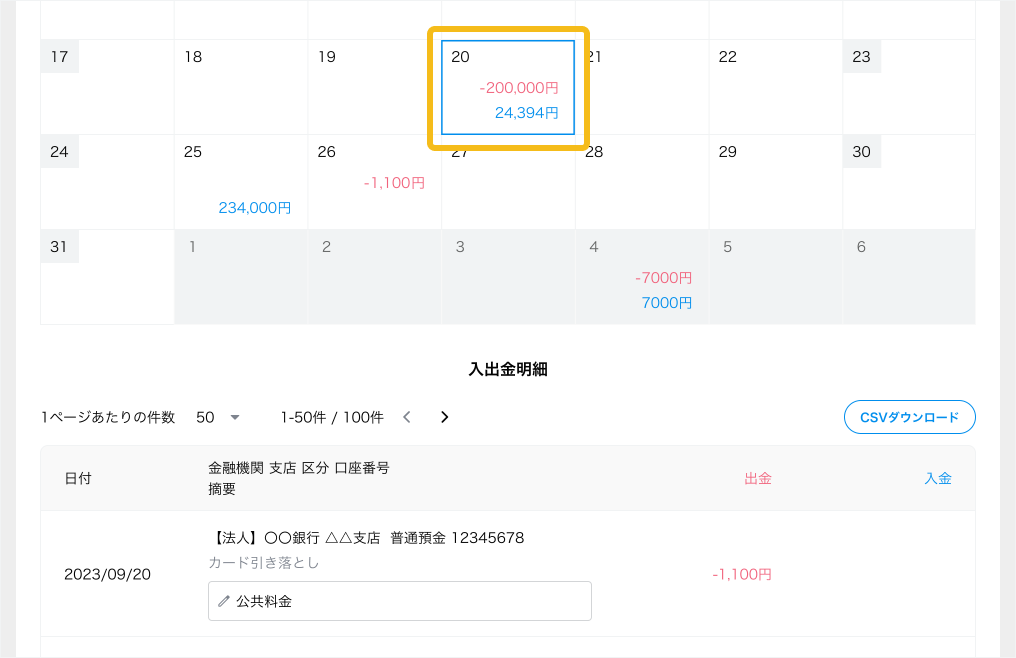Select calendar day 31
Image resolution: width=1016 pixels, height=658 pixels.
(107, 277)
